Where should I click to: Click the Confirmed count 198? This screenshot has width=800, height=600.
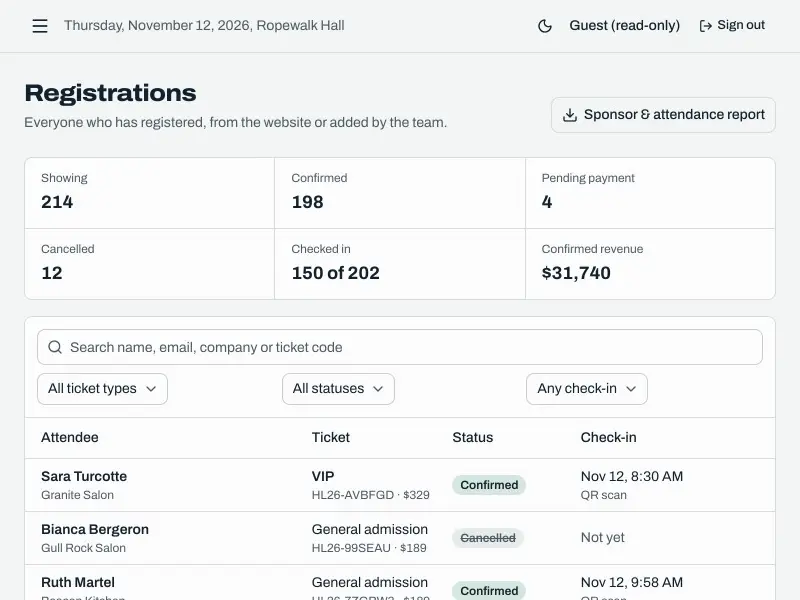pos(308,202)
